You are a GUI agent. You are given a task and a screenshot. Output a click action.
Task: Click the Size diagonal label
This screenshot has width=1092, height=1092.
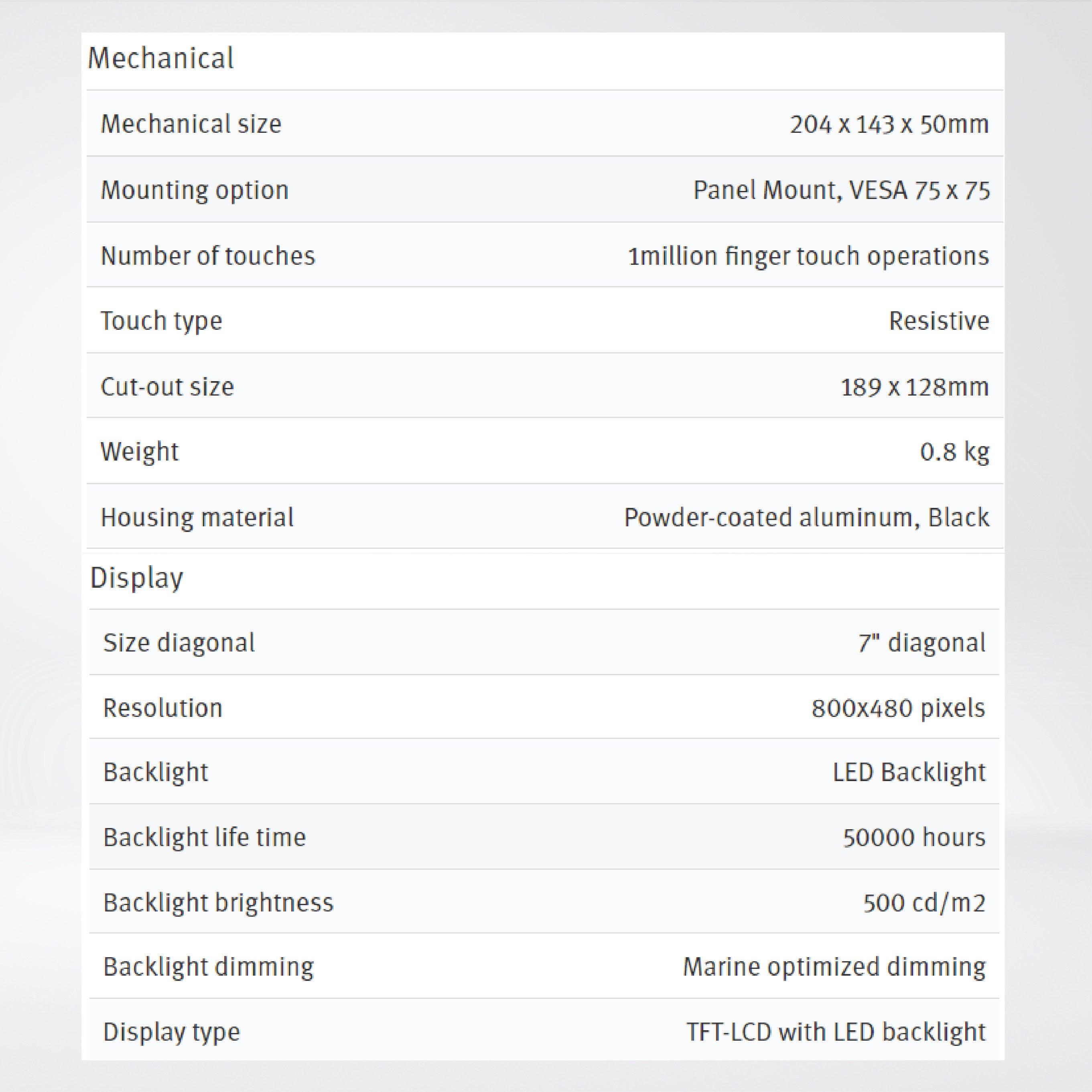[x=179, y=643]
